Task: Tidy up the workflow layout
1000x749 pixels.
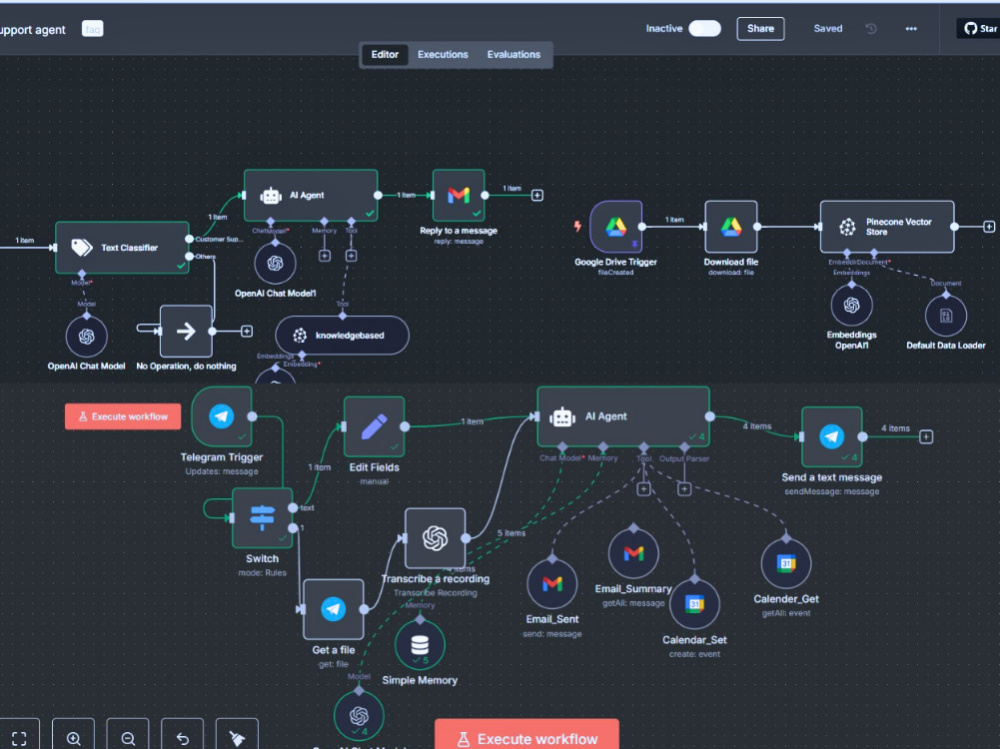Action: (237, 738)
